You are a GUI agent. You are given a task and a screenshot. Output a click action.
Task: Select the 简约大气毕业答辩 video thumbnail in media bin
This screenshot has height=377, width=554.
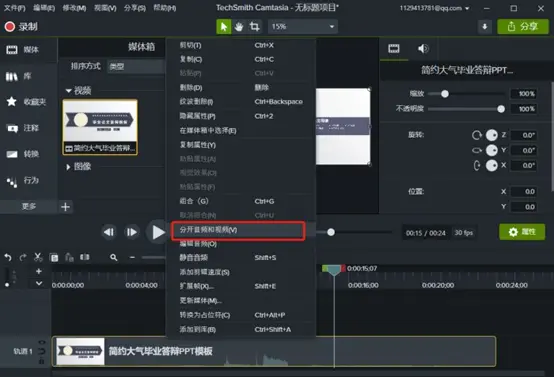tap(100, 127)
